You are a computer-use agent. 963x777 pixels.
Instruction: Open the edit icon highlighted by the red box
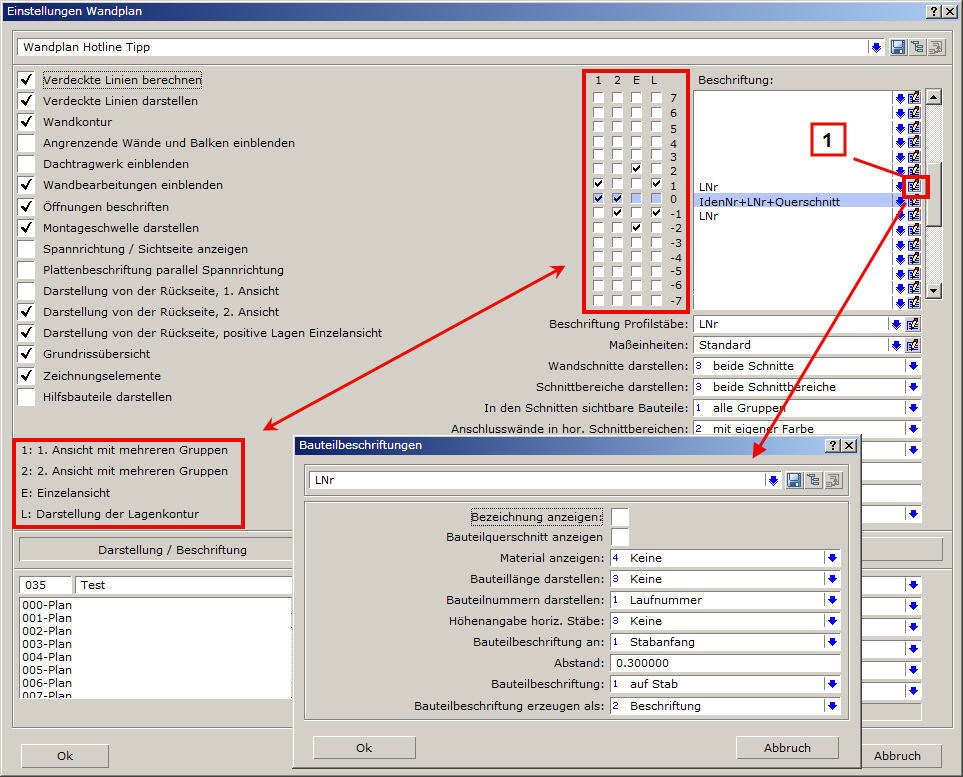(914, 186)
